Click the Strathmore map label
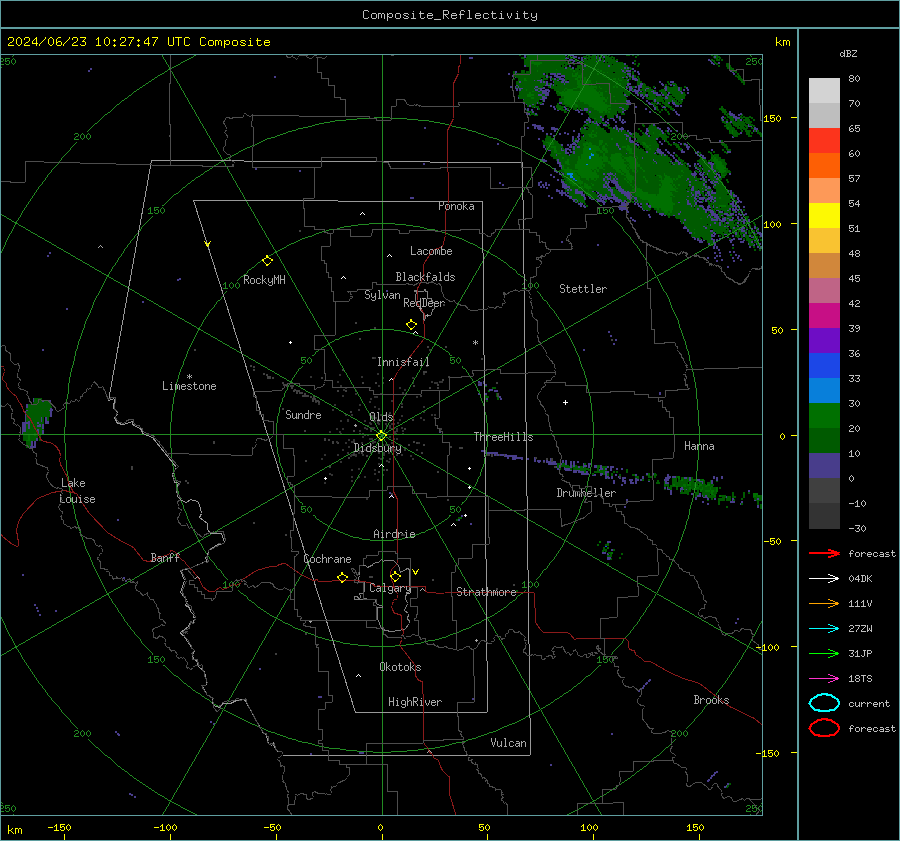Screen dimensions: 900x841 (487, 592)
